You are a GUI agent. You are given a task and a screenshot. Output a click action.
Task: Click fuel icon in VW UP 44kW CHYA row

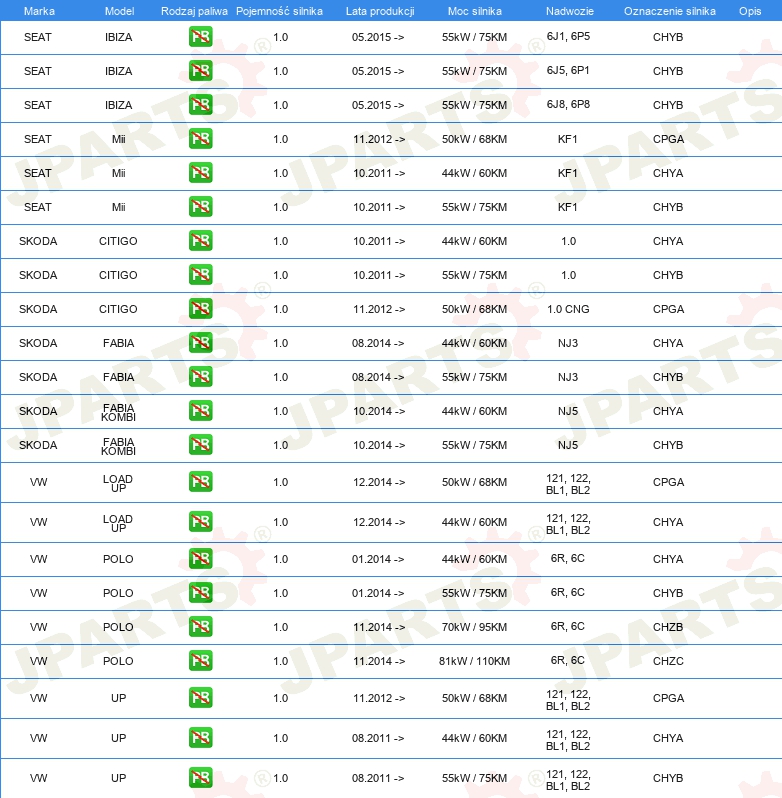[200, 738]
